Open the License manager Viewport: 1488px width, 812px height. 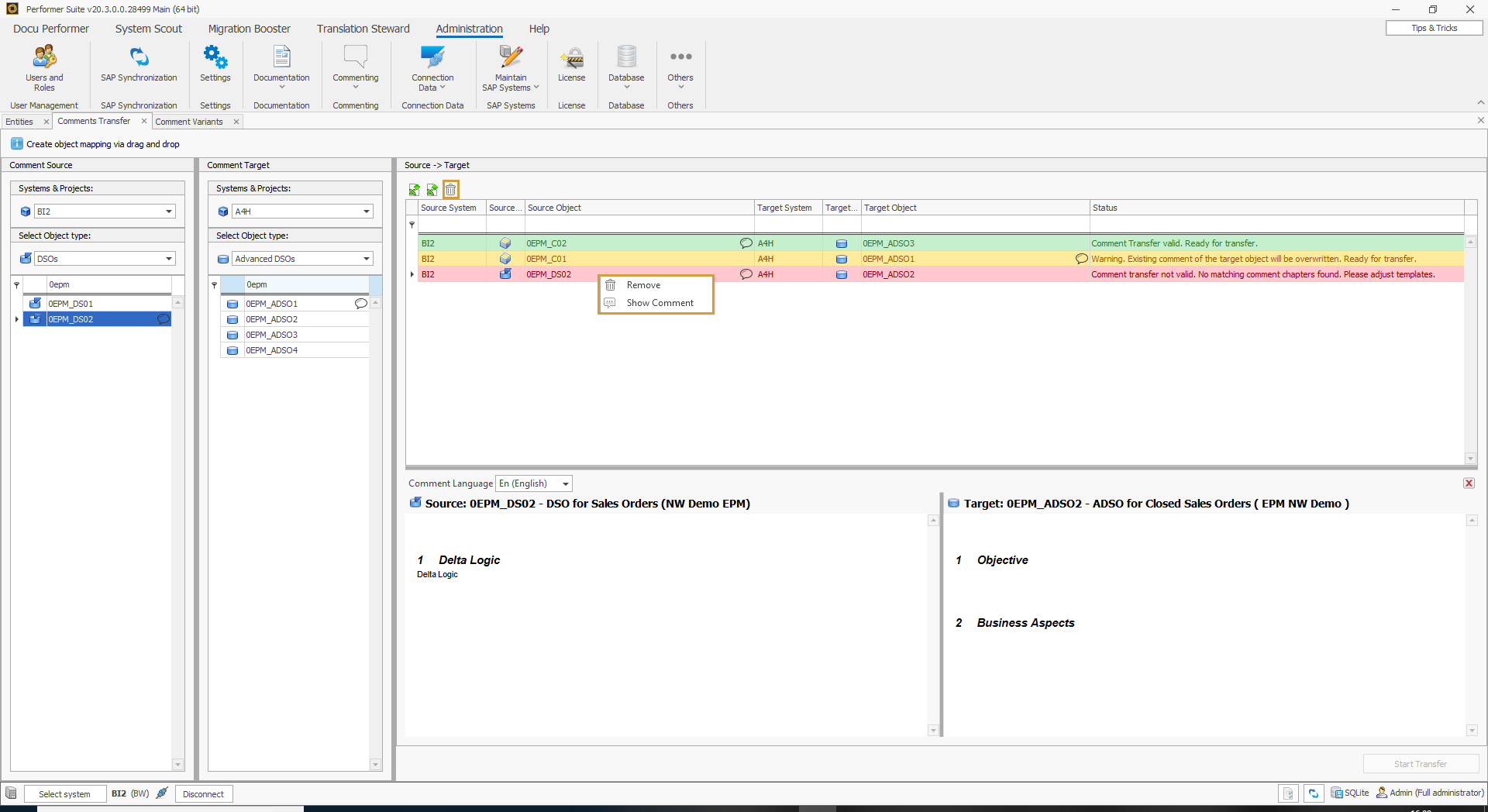(572, 66)
